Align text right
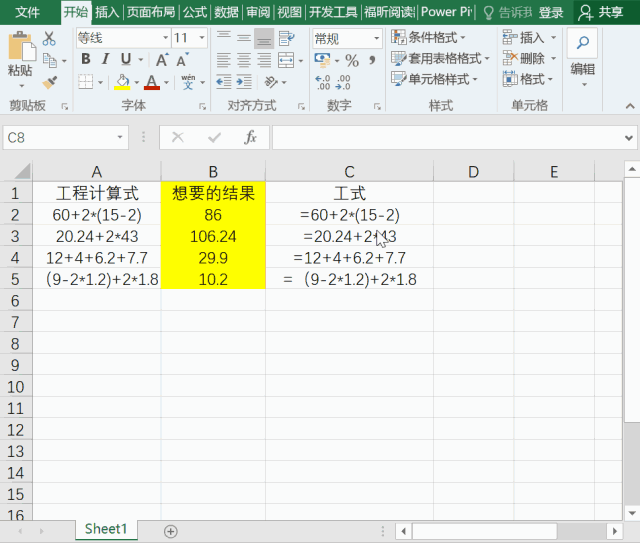 coord(264,60)
